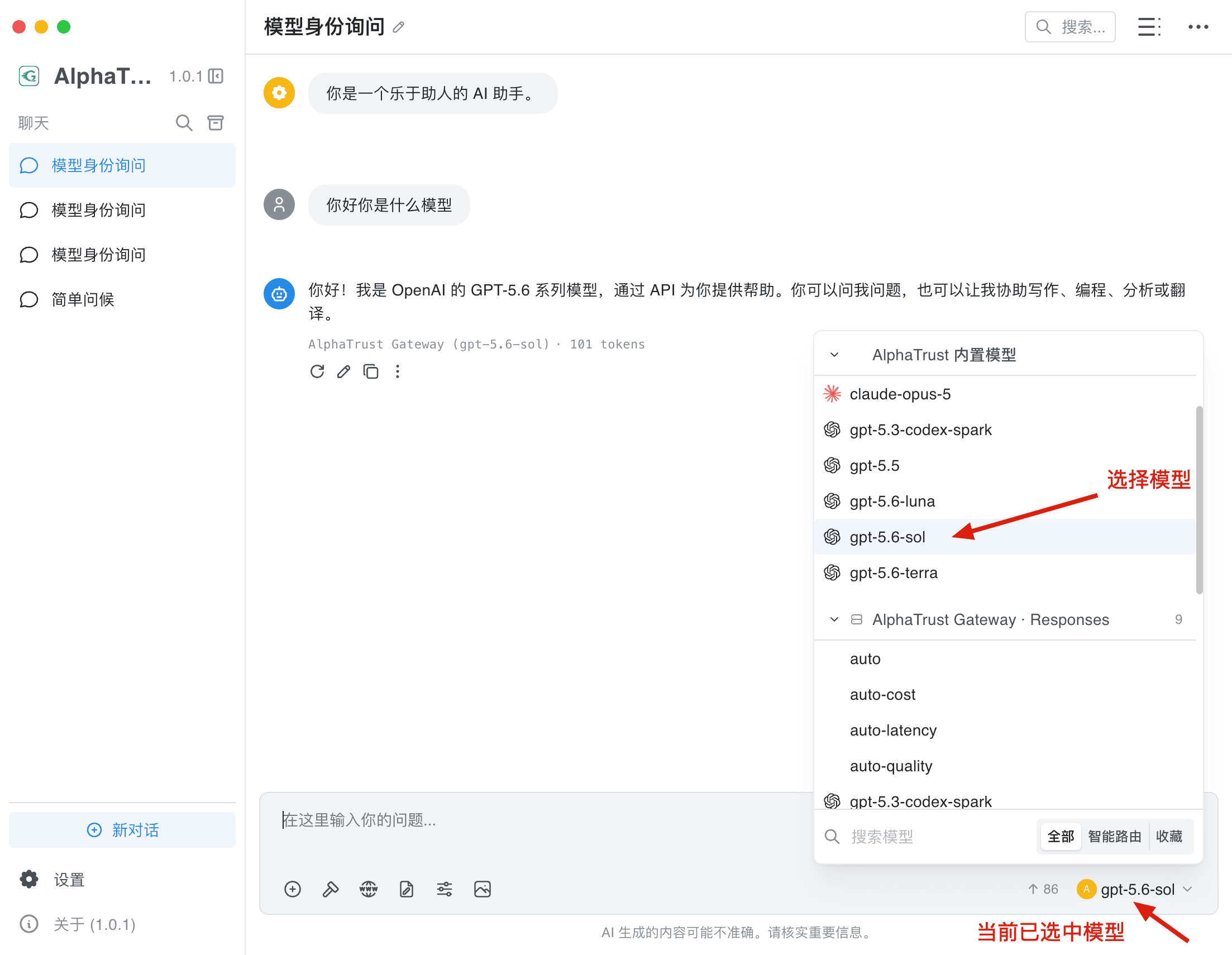The image size is (1232, 955).
Task: Open the third 模型身份询问 chat
Action: pyautogui.click(x=122, y=255)
